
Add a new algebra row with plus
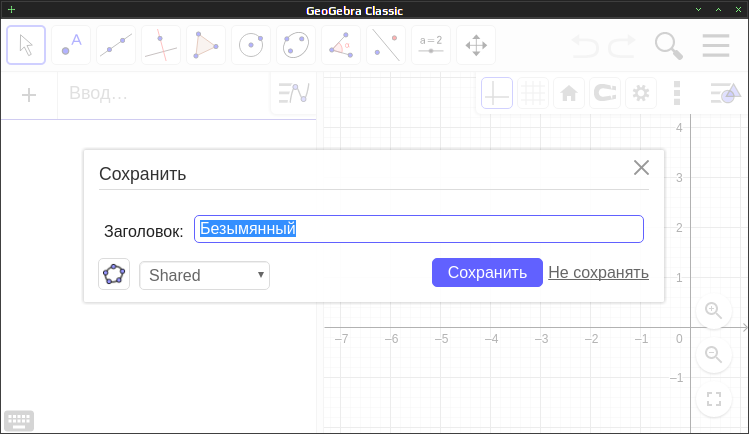(29, 95)
